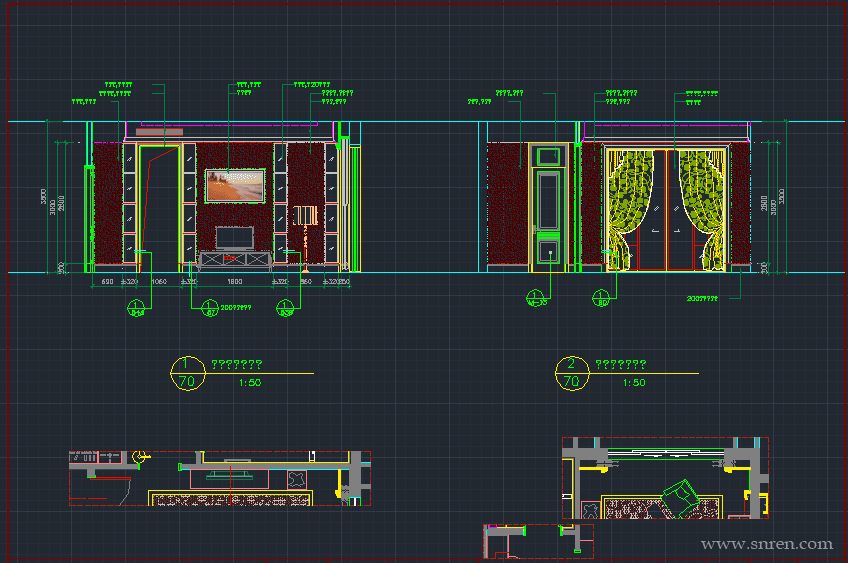This screenshot has width=848, height=563.
Task: Select the panelled door in elevation 2
Action: tap(548, 219)
